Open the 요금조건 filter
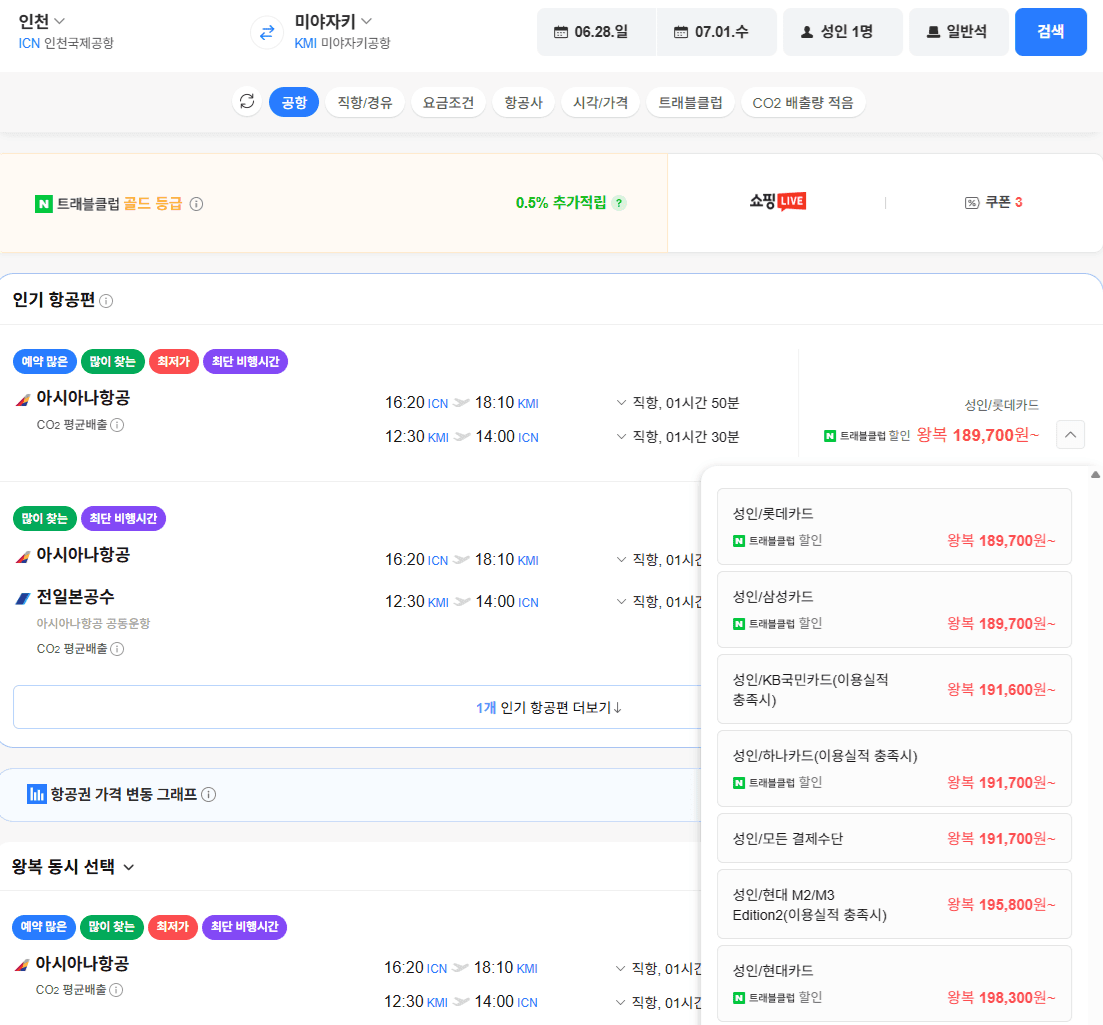The image size is (1103, 1025). tap(448, 103)
